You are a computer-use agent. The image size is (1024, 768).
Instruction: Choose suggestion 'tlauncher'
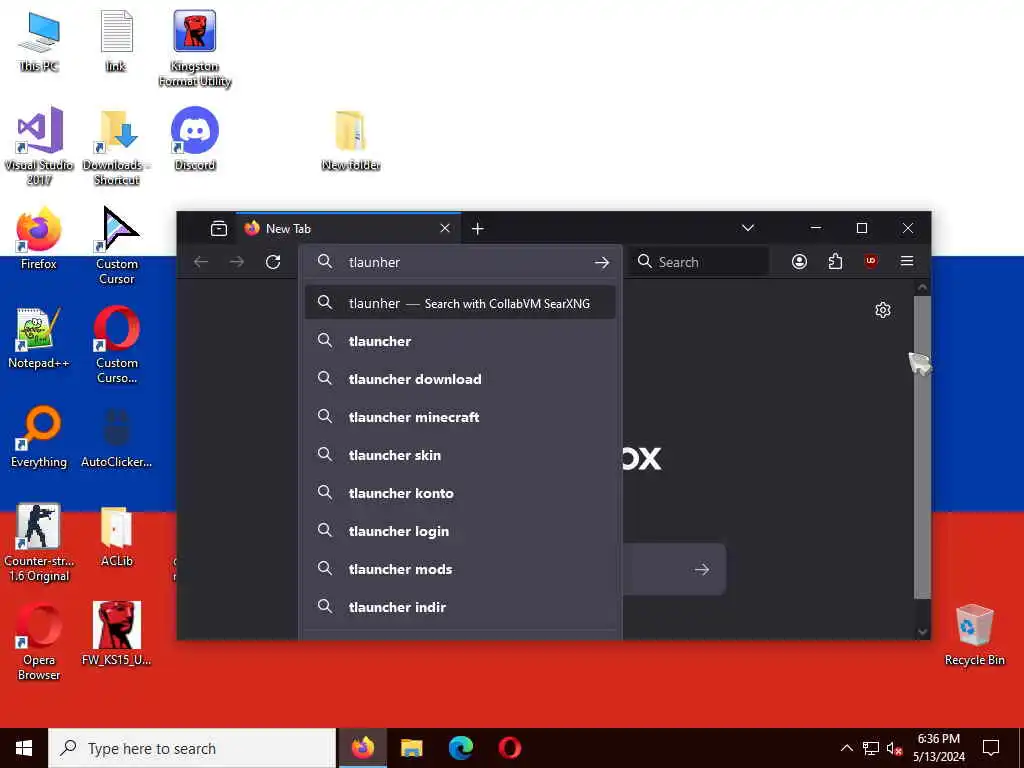[x=460, y=341]
